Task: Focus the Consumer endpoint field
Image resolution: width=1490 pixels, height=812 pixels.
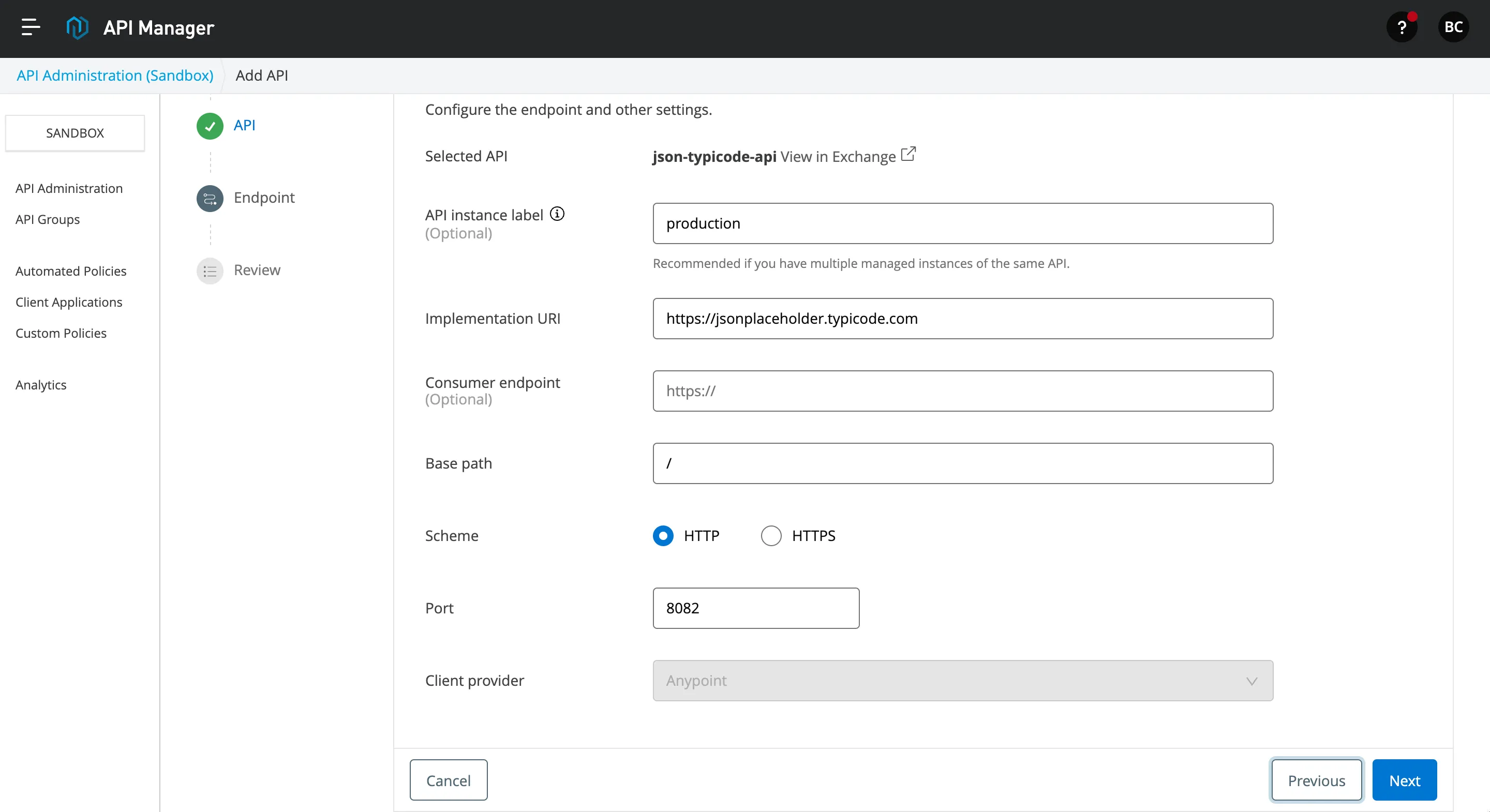Action: (x=962, y=391)
